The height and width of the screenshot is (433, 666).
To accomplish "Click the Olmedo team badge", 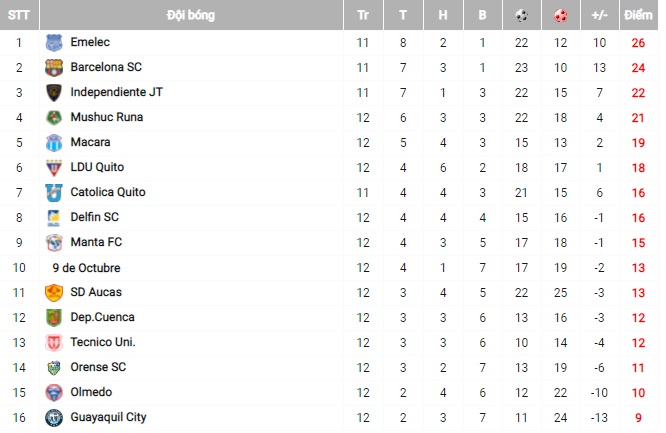I will (54, 393).
